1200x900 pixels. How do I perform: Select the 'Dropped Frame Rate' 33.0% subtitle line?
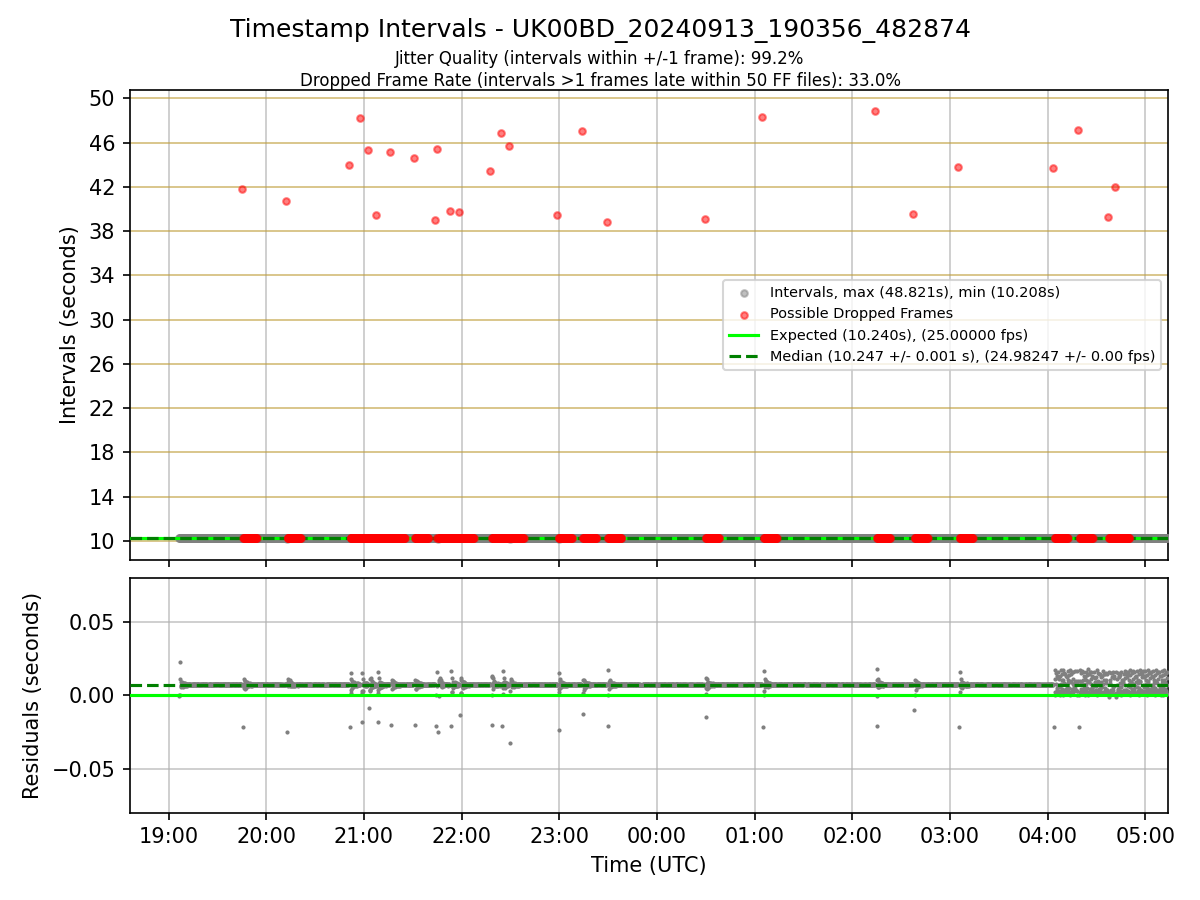600,80
